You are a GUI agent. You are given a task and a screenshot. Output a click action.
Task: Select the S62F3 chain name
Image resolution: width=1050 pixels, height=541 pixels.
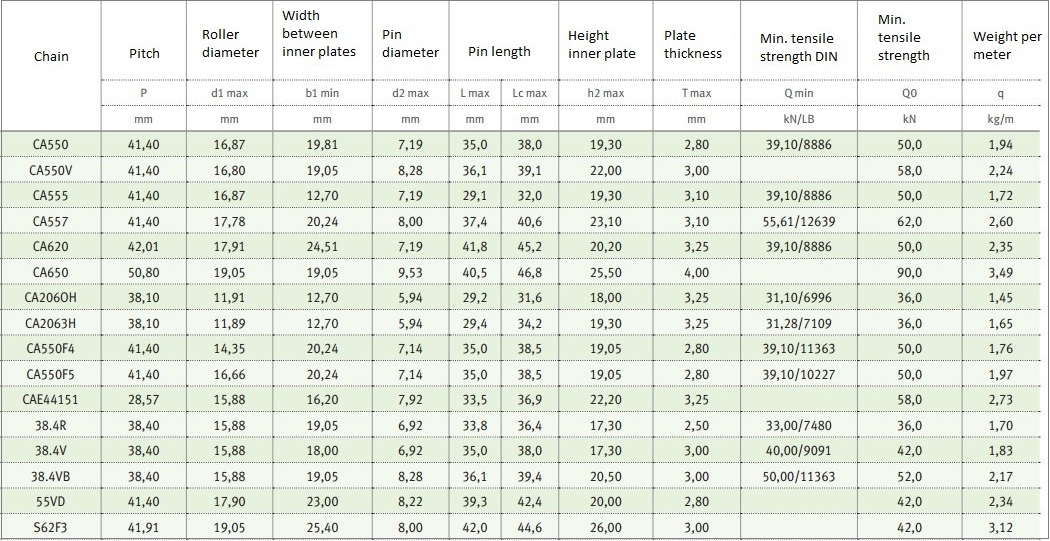click(x=51, y=528)
